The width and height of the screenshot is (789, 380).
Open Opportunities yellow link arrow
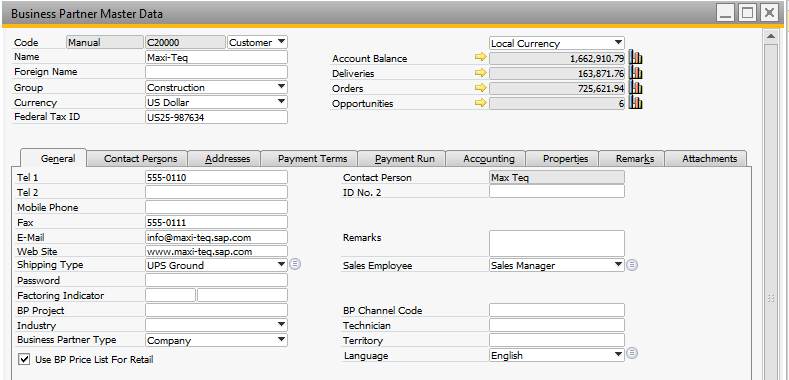[481, 103]
